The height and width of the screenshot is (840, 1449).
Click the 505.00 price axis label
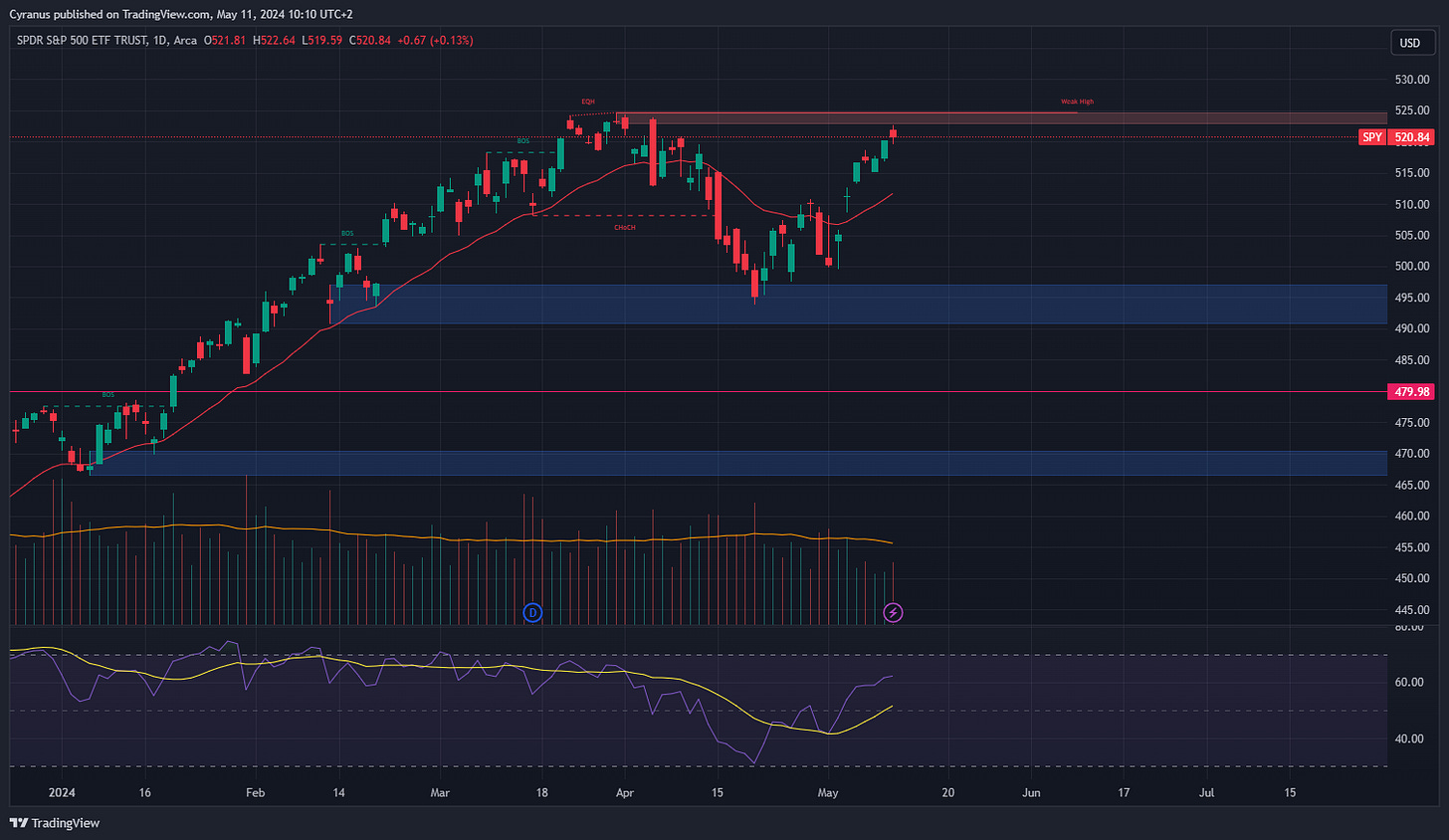click(x=1412, y=236)
